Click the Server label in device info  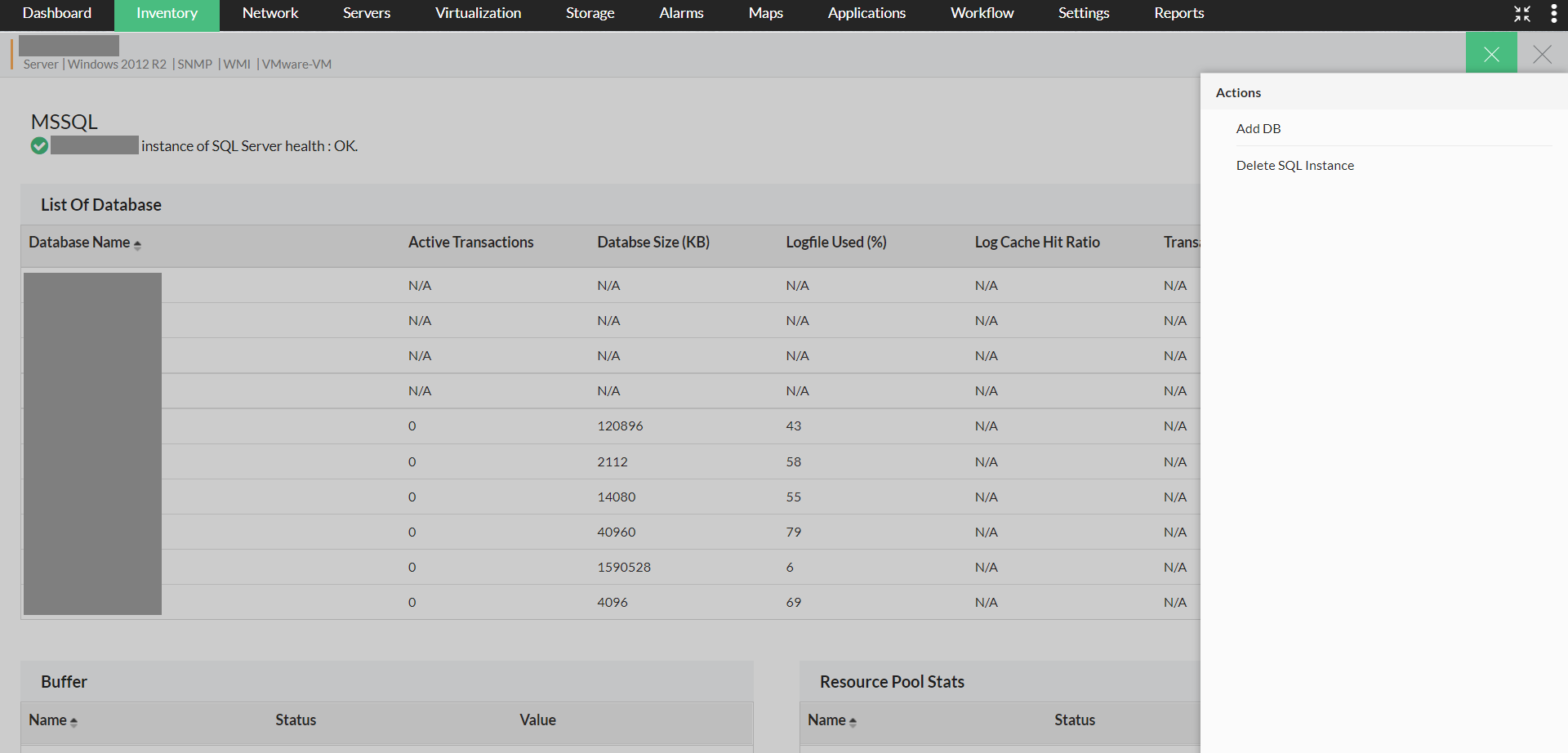pos(41,65)
